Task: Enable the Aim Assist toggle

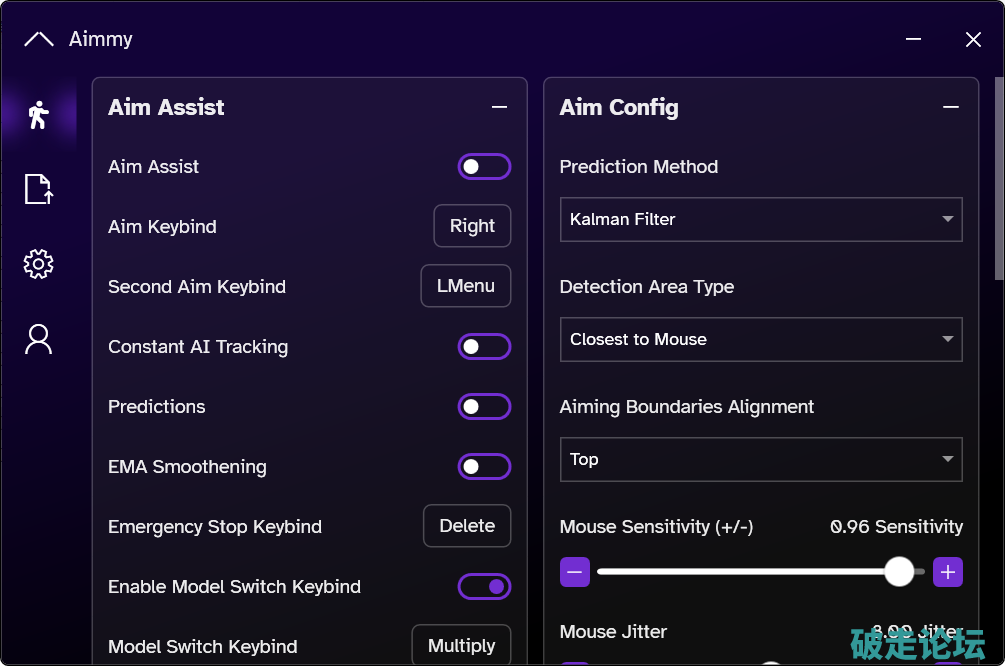Action: (x=484, y=167)
